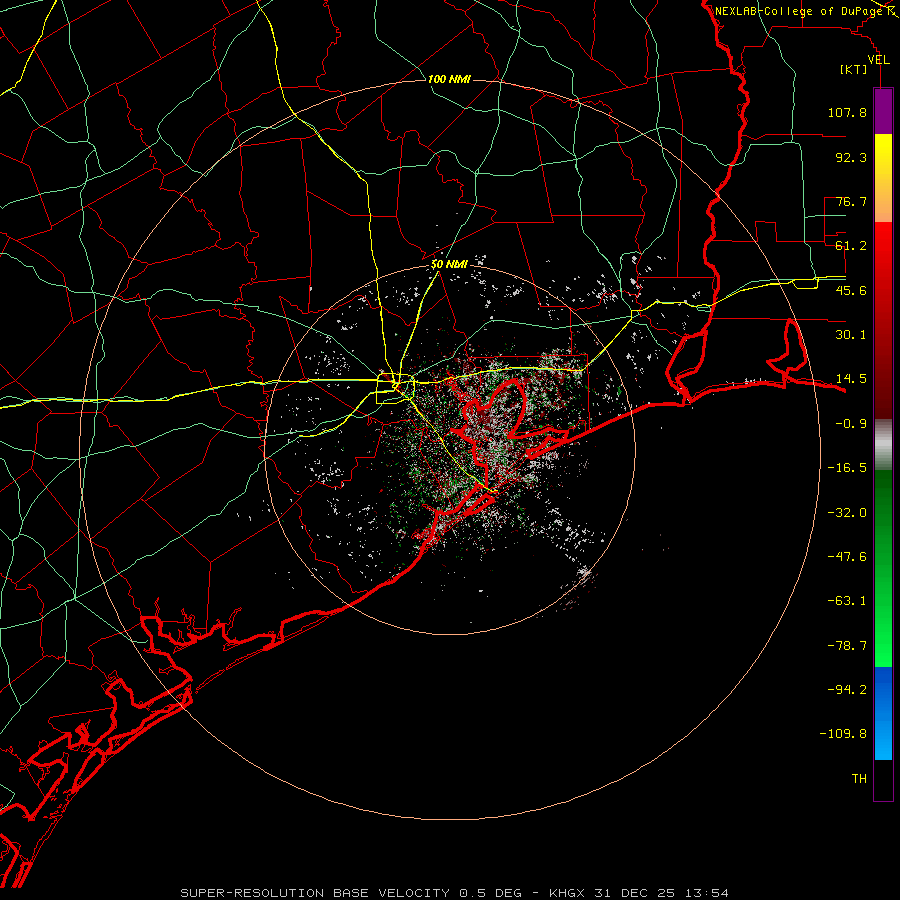Select the -63.1 velocity scale value

pyautogui.click(x=847, y=601)
